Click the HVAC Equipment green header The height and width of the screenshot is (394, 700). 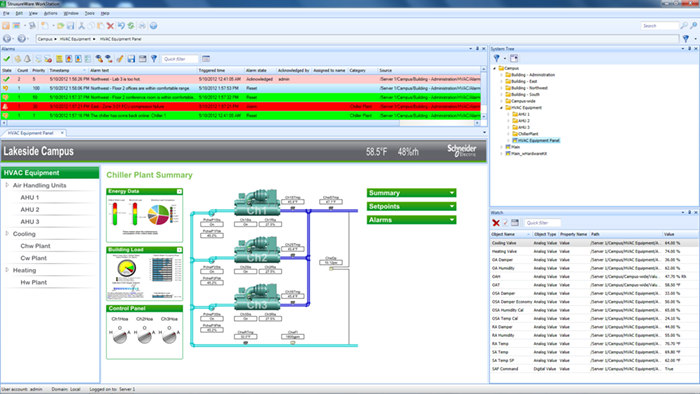[x=50, y=173]
